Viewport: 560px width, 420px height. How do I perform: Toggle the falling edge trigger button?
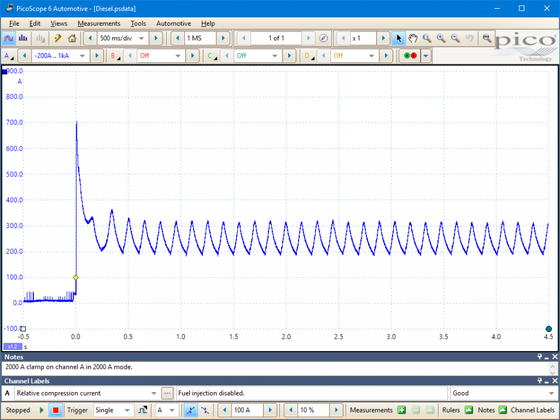pos(205,410)
